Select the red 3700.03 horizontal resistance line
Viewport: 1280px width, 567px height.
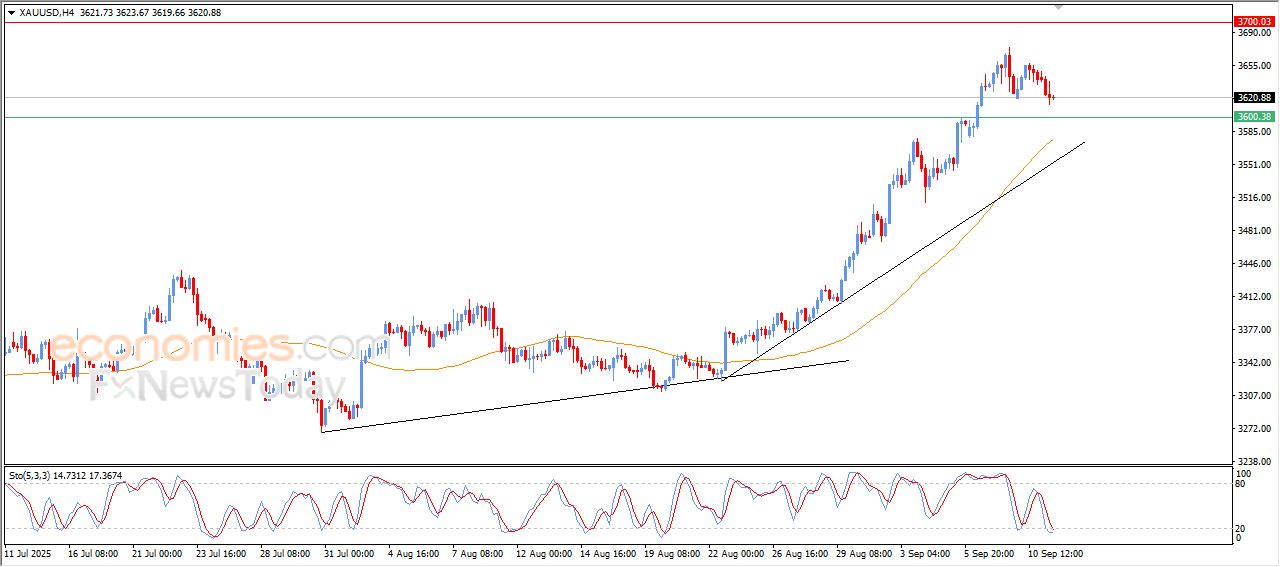tap(600, 22)
